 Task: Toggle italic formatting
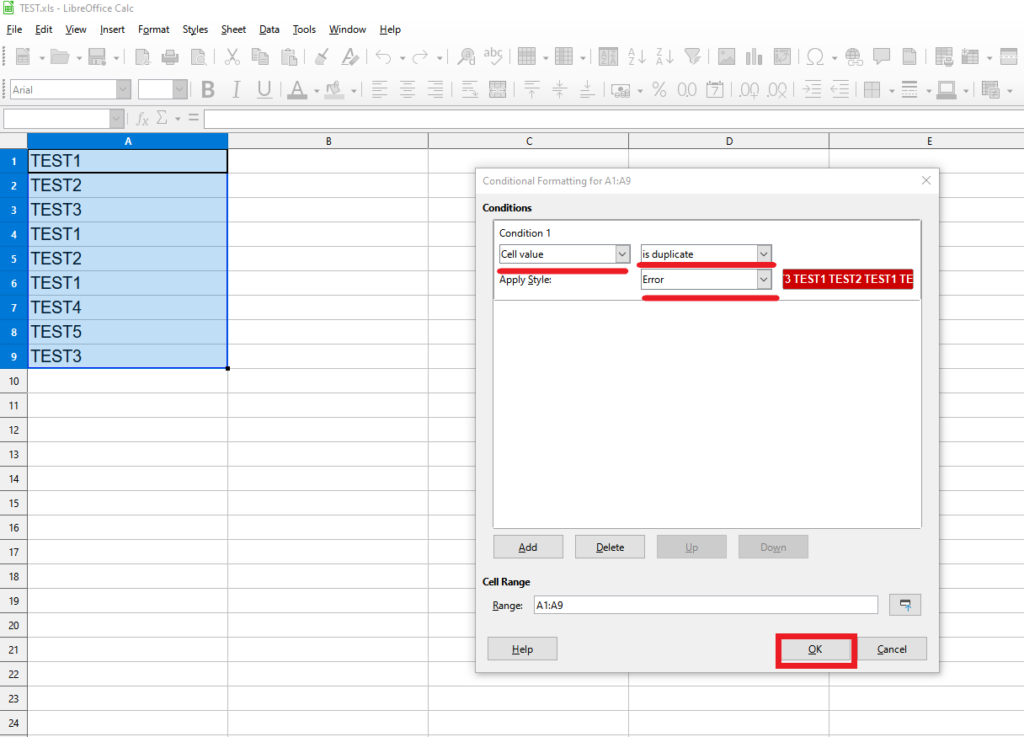pos(235,89)
